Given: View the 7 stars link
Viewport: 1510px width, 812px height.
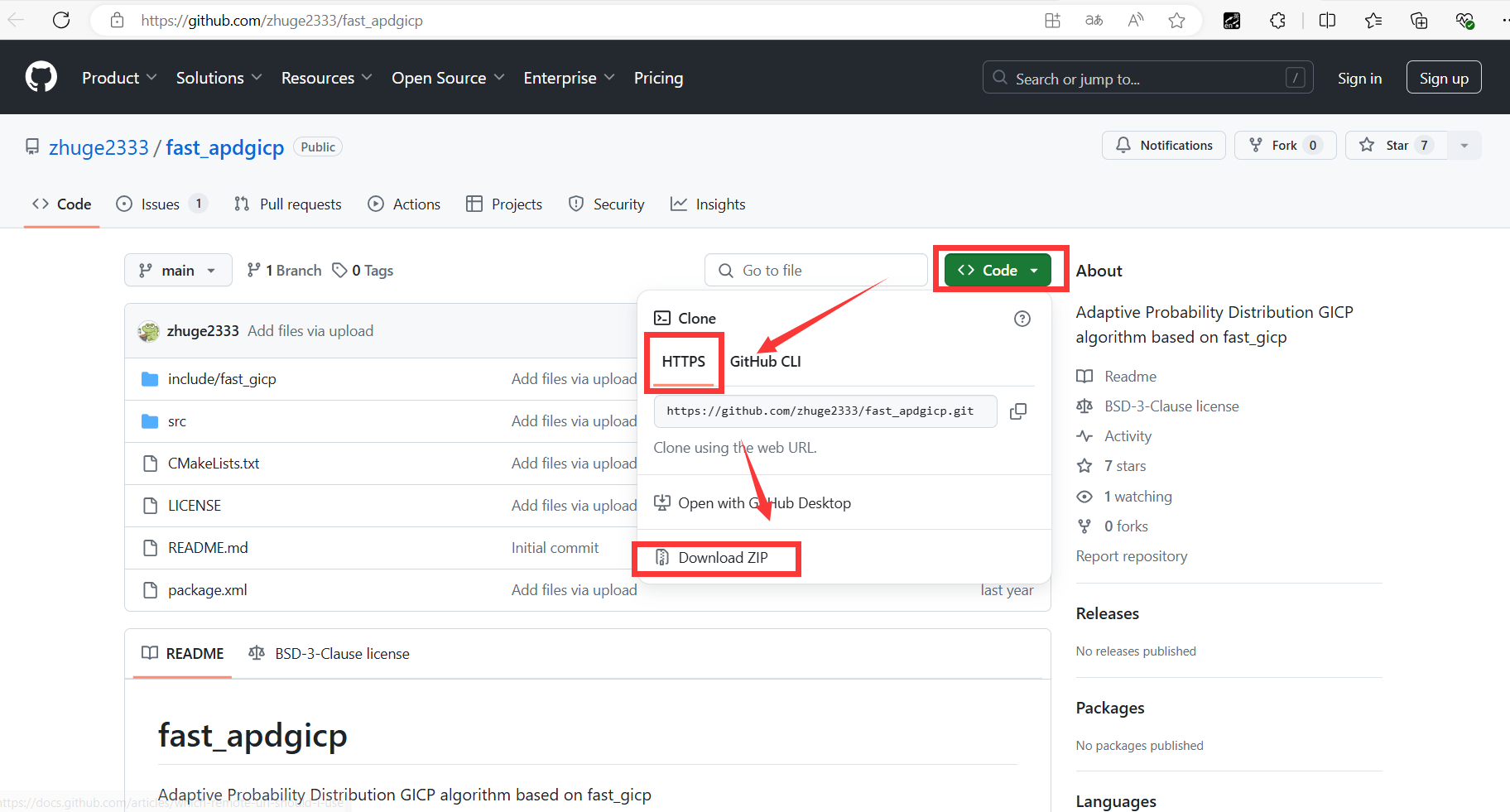Looking at the screenshot, I should point(1111,466).
